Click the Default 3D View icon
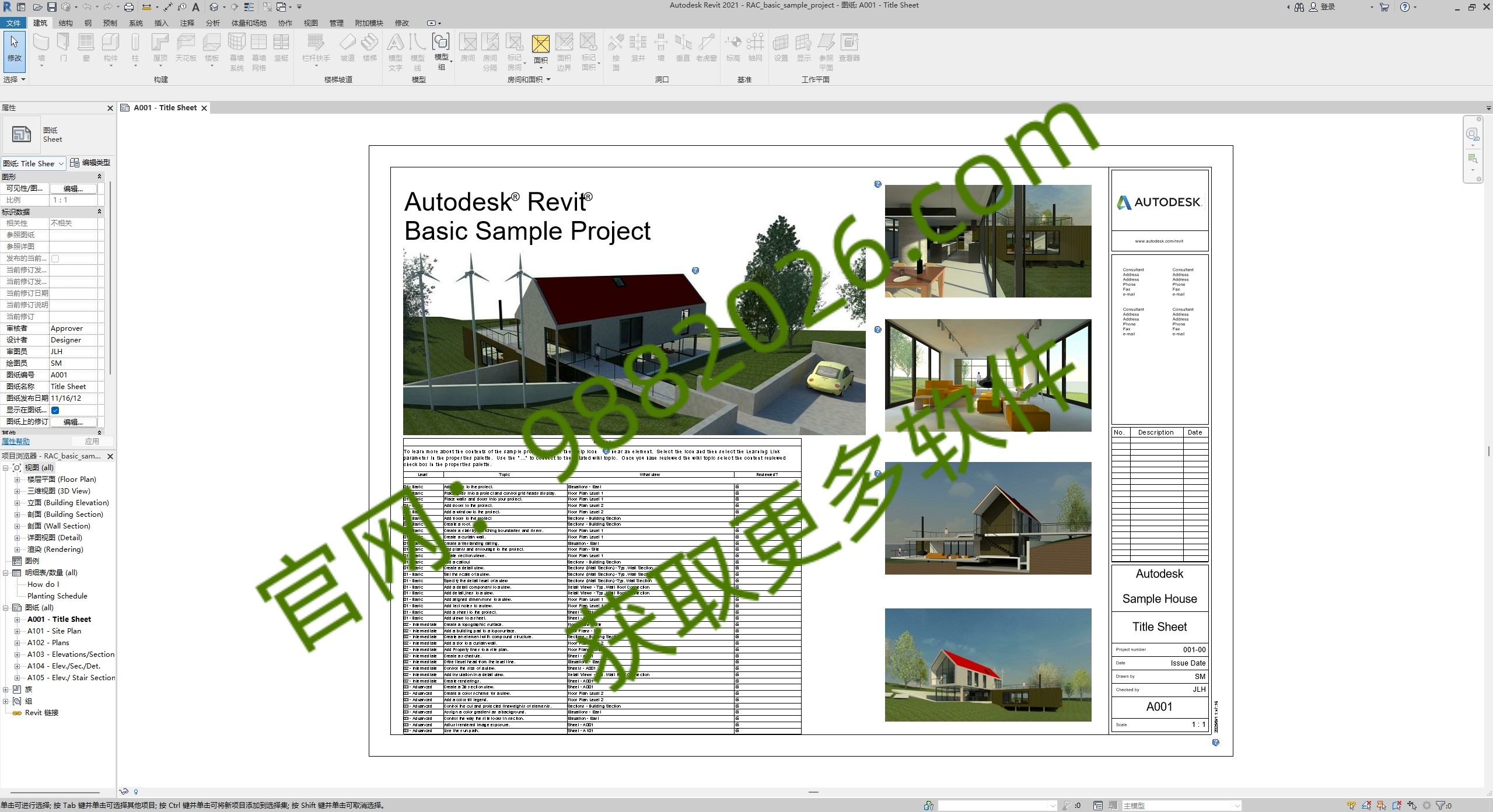 (x=214, y=7)
